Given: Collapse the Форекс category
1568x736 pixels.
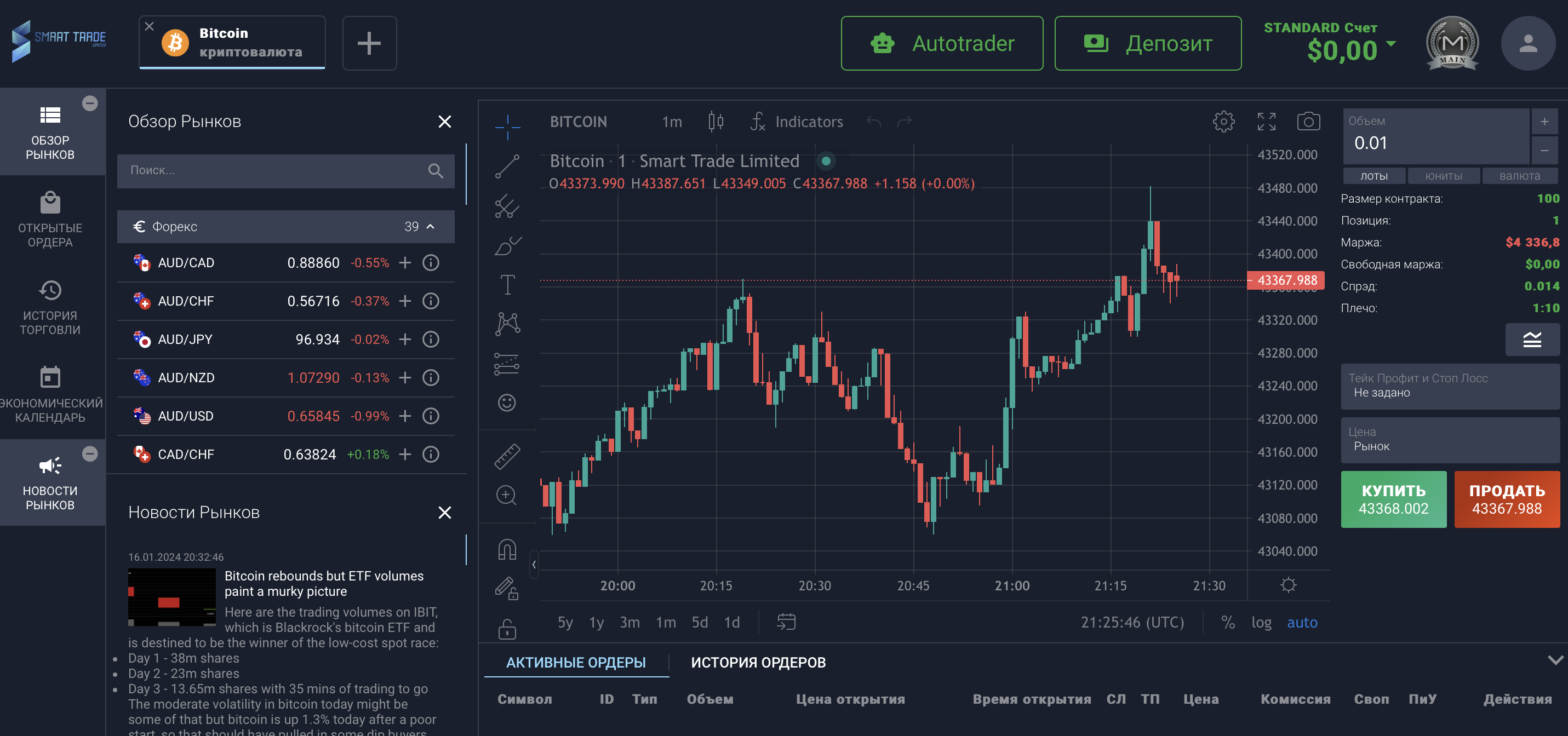Looking at the screenshot, I should coord(285,226).
